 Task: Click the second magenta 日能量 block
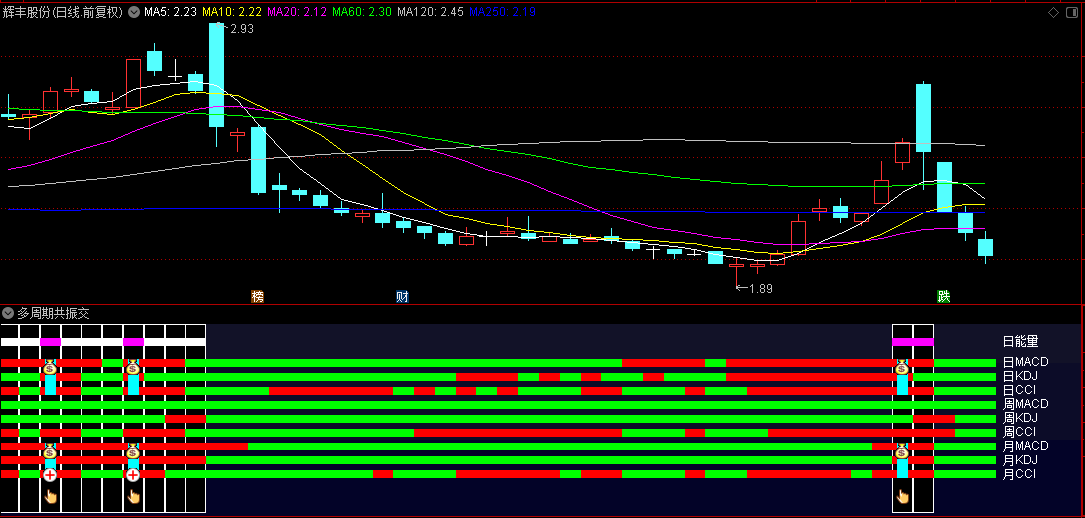(134, 342)
